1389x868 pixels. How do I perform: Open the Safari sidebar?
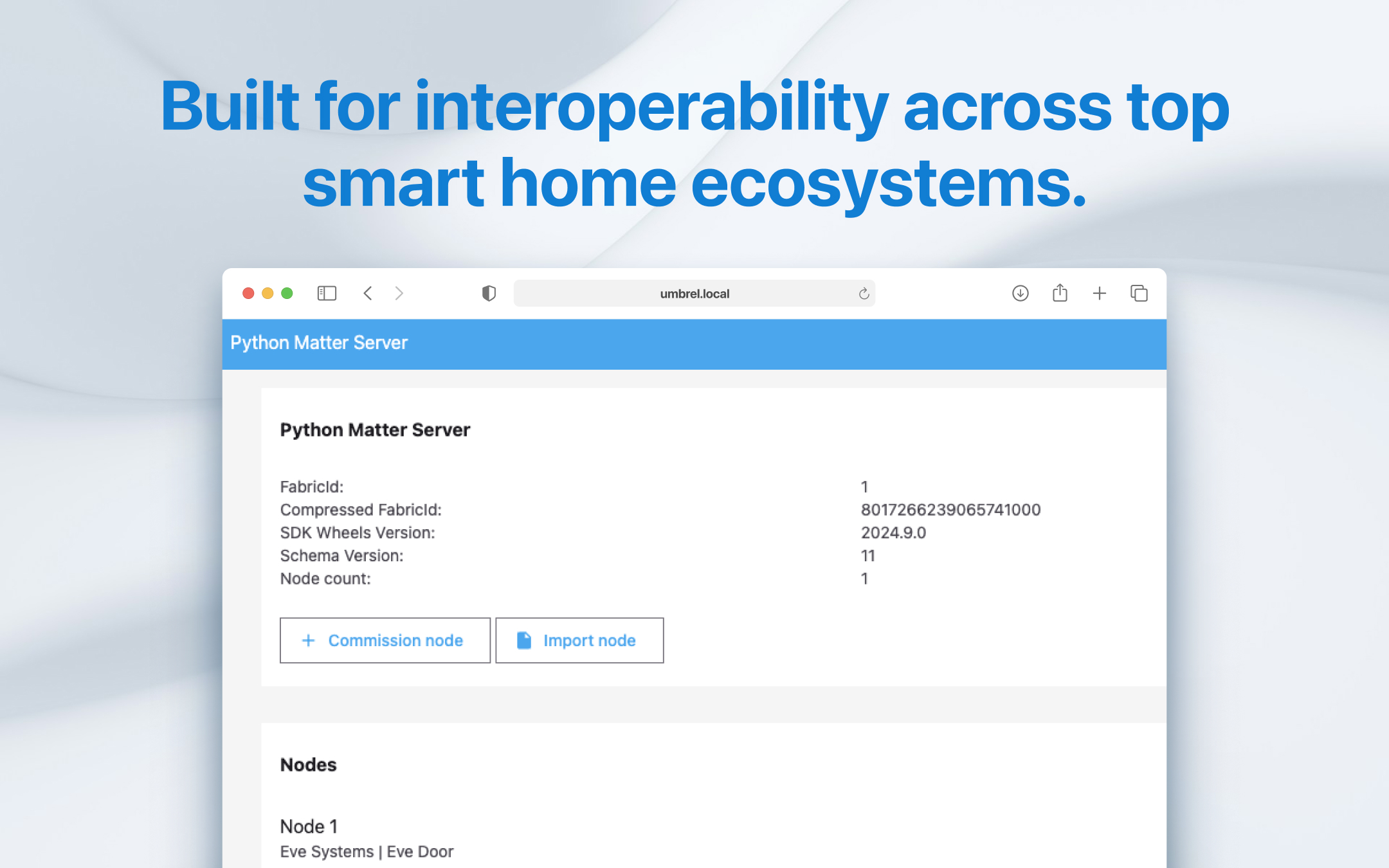(x=326, y=293)
